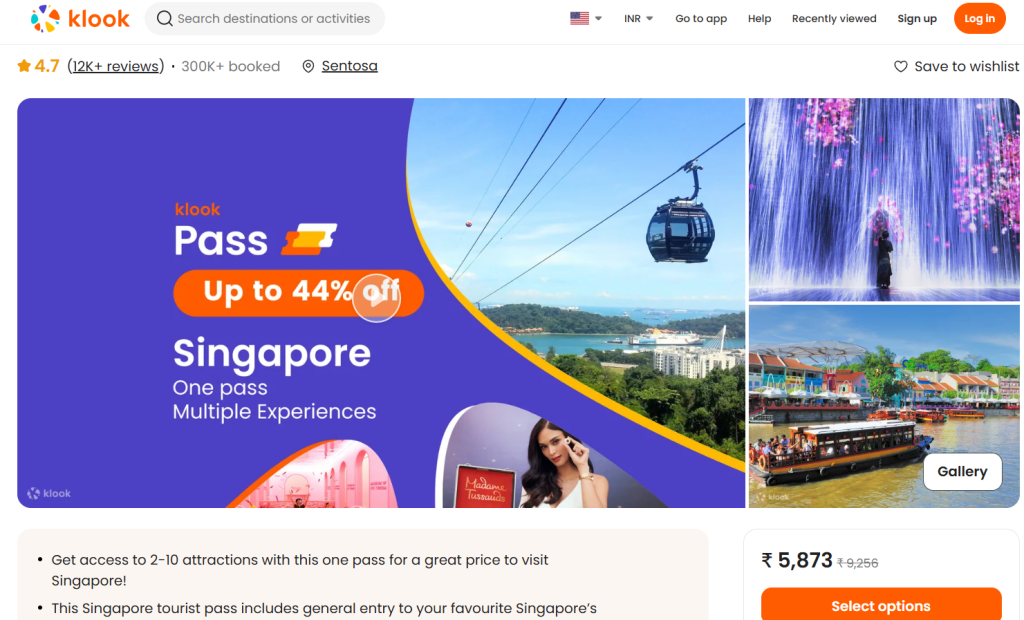
Task: Click the Log in button
Action: tap(979, 18)
